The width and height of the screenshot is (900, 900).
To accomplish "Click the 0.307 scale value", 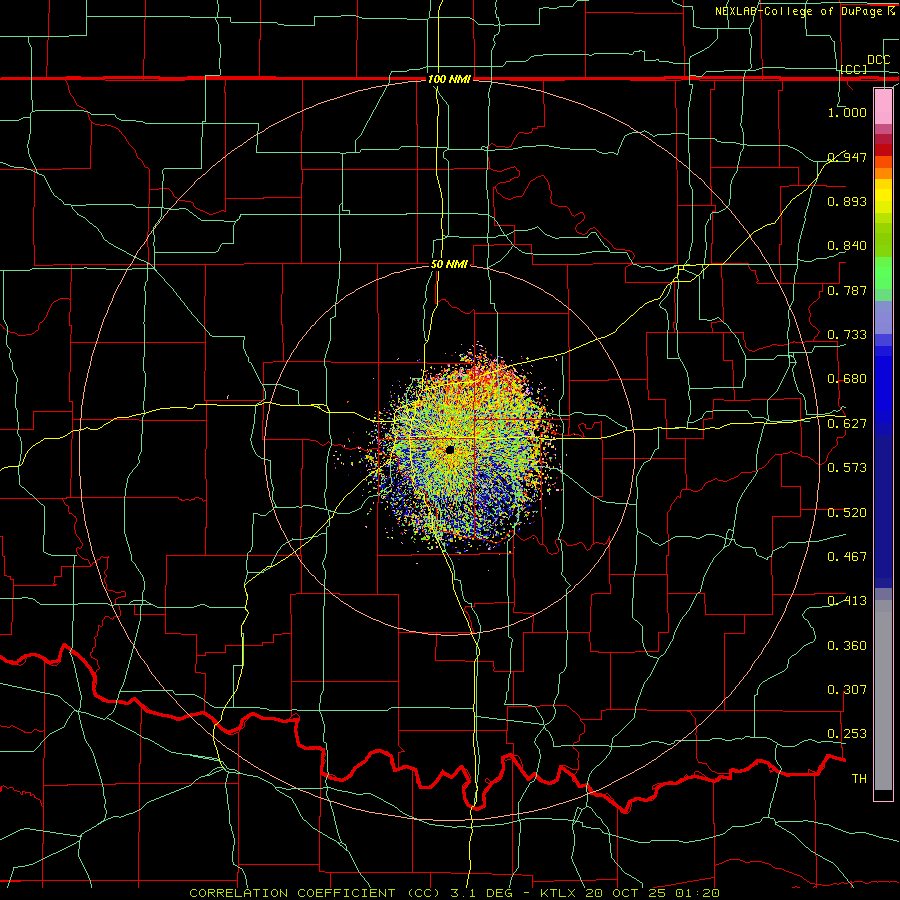I will [847, 690].
